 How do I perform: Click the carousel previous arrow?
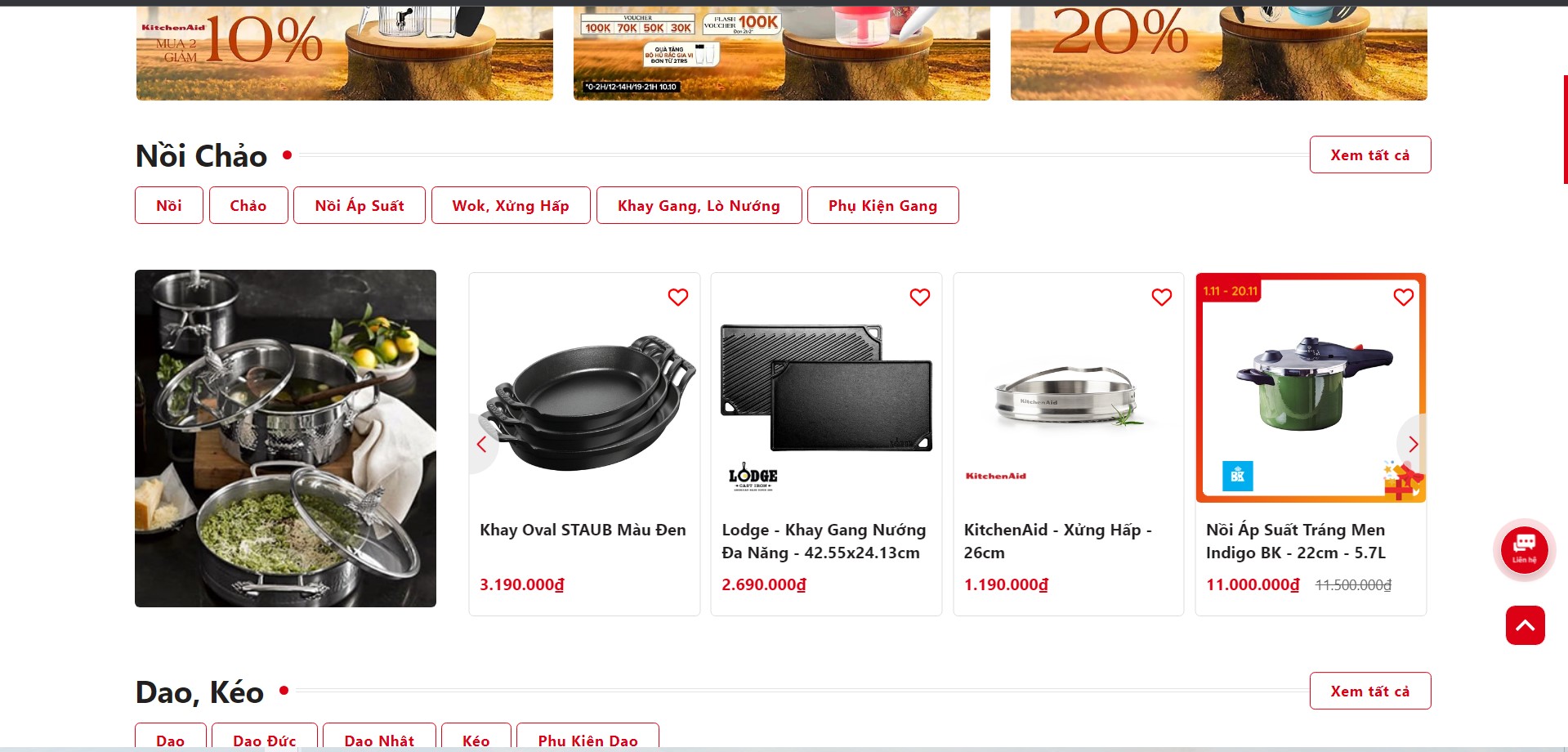click(482, 444)
